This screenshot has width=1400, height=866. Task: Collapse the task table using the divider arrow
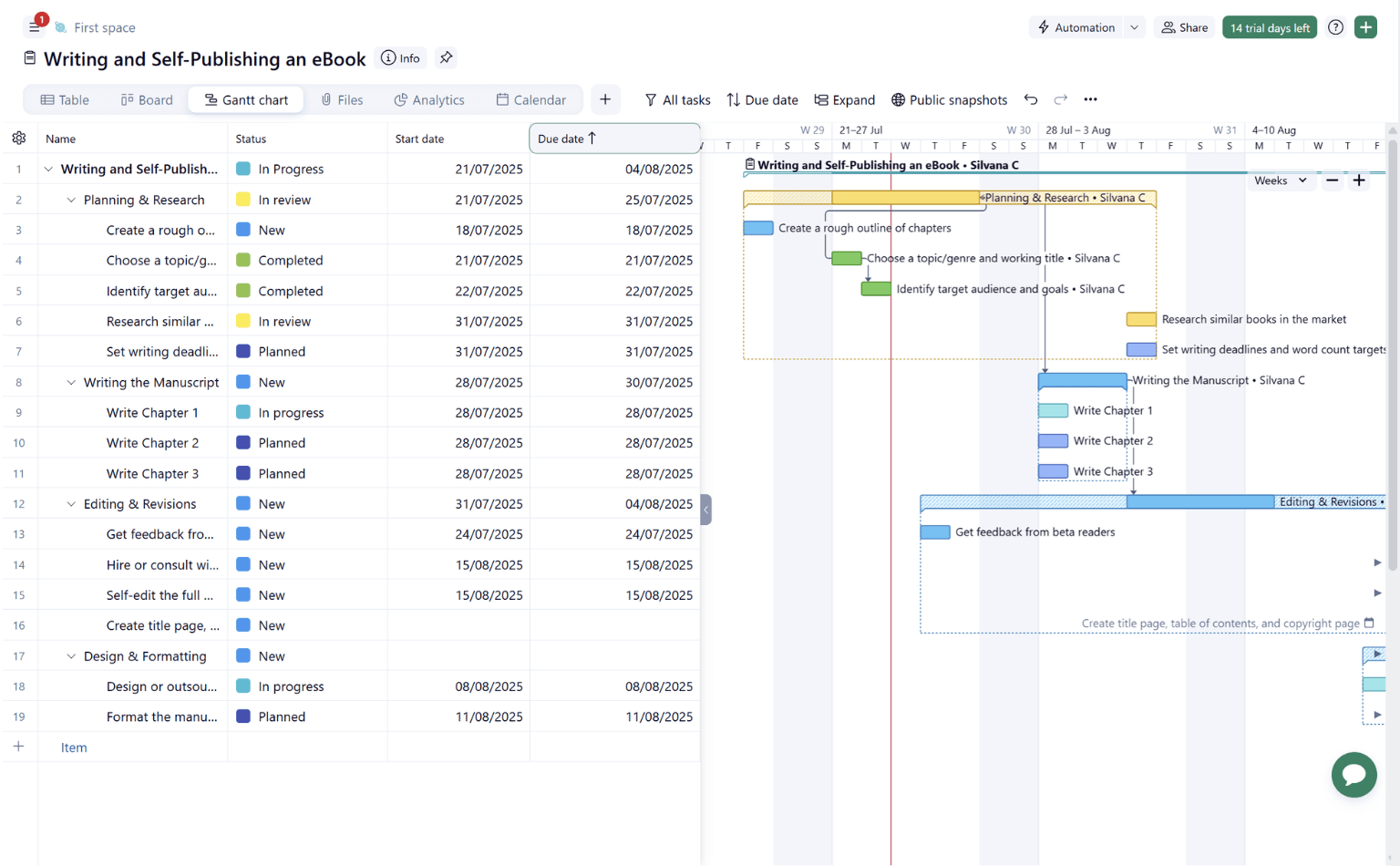[705, 510]
